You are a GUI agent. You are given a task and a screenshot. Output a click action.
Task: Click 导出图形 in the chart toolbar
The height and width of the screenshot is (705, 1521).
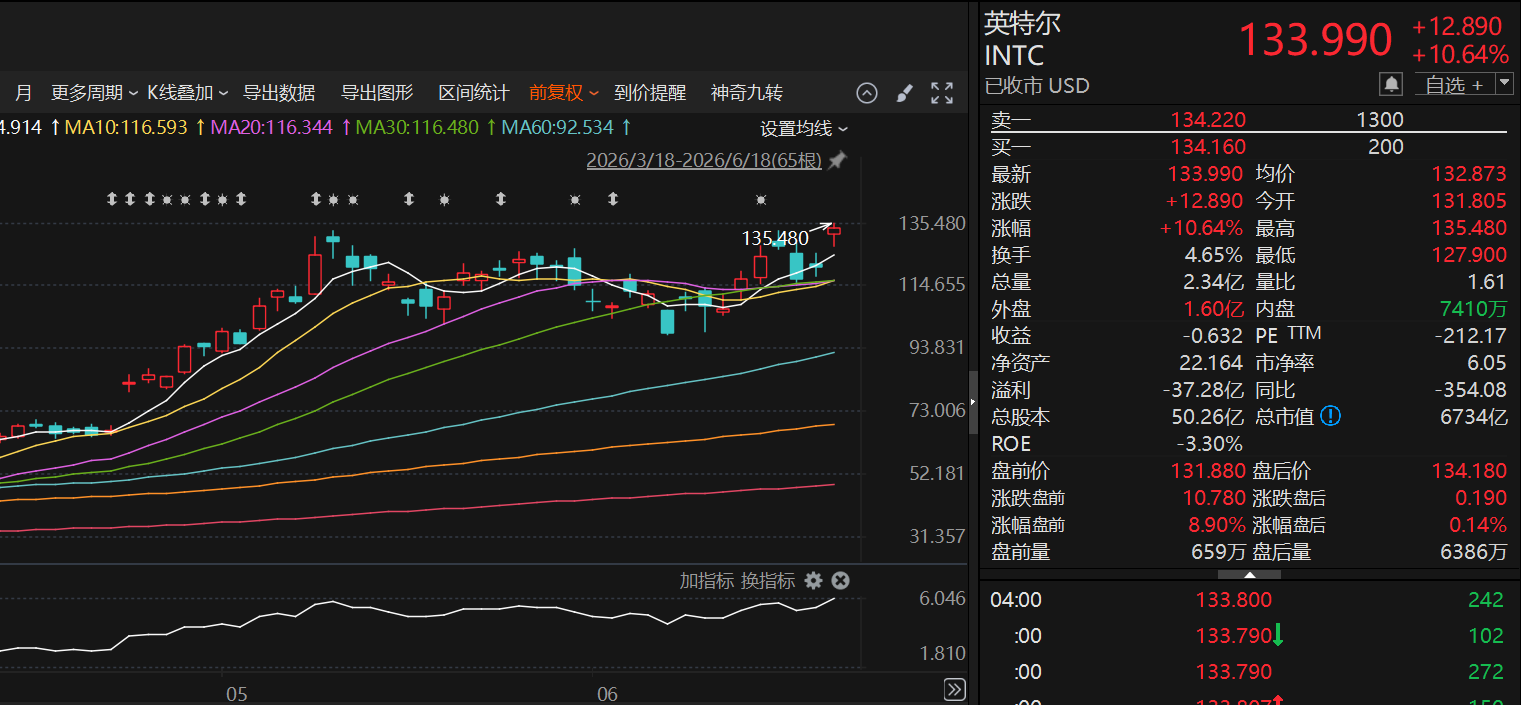click(x=377, y=93)
